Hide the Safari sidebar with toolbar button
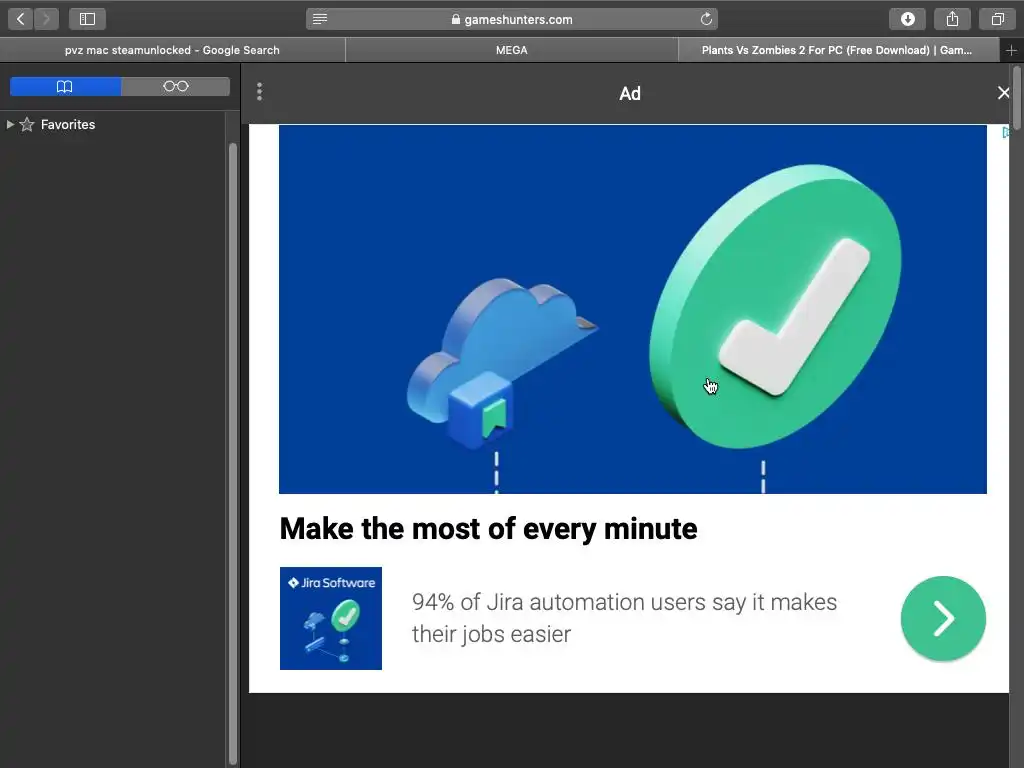 [x=88, y=19]
